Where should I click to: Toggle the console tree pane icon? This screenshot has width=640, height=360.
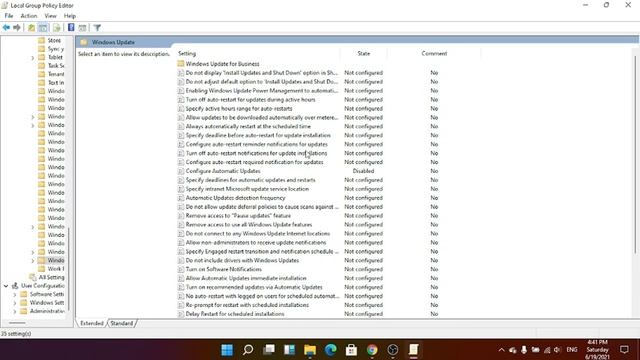coord(43,28)
